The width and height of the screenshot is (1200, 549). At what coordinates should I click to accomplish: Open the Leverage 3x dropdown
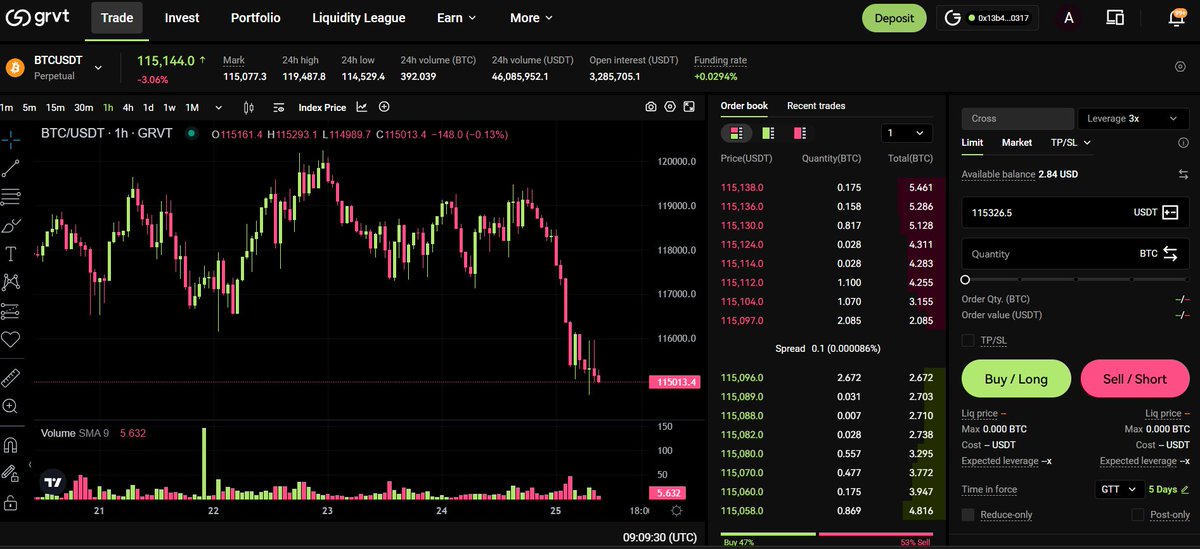coord(1134,118)
